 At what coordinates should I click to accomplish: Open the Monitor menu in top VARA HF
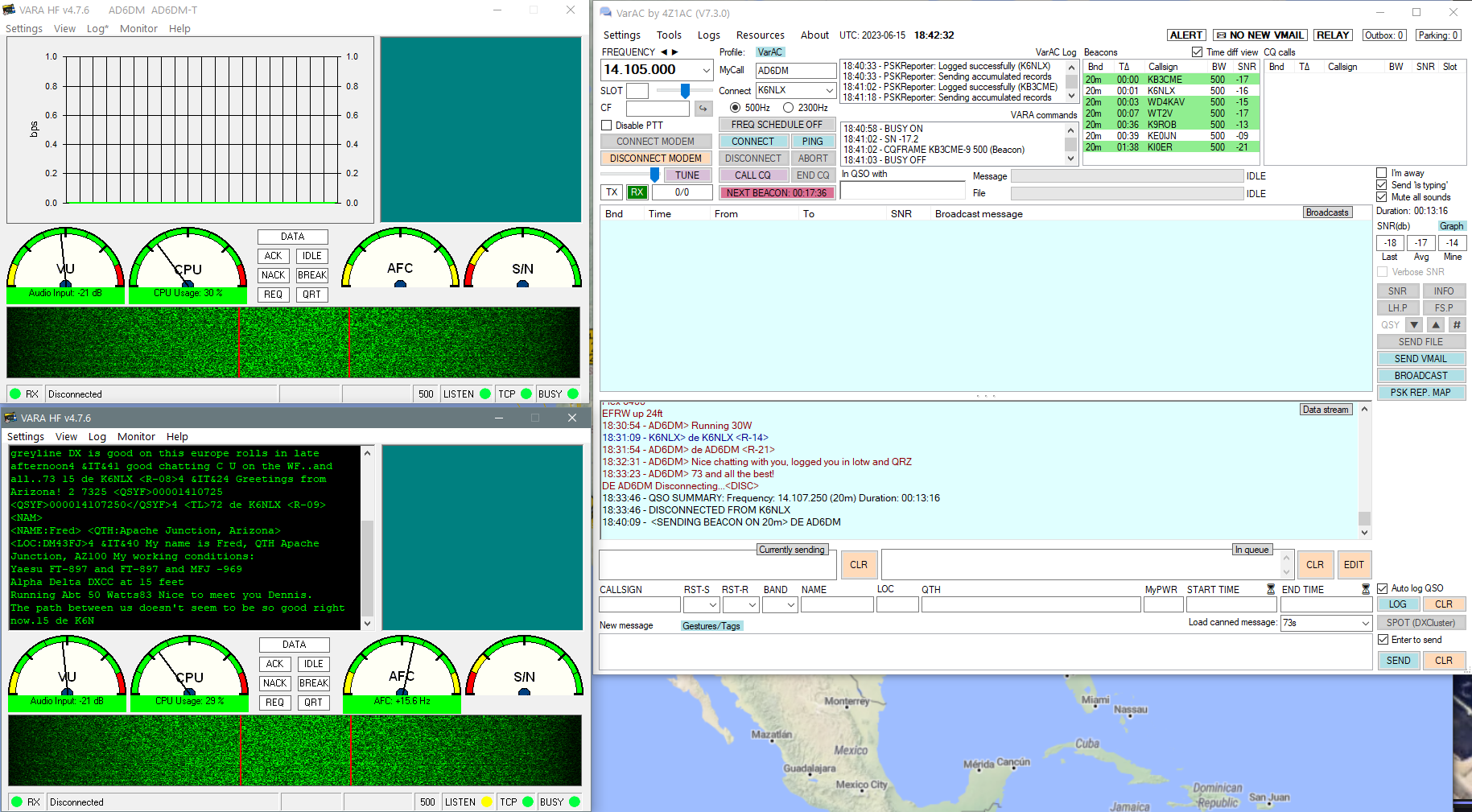(138, 29)
